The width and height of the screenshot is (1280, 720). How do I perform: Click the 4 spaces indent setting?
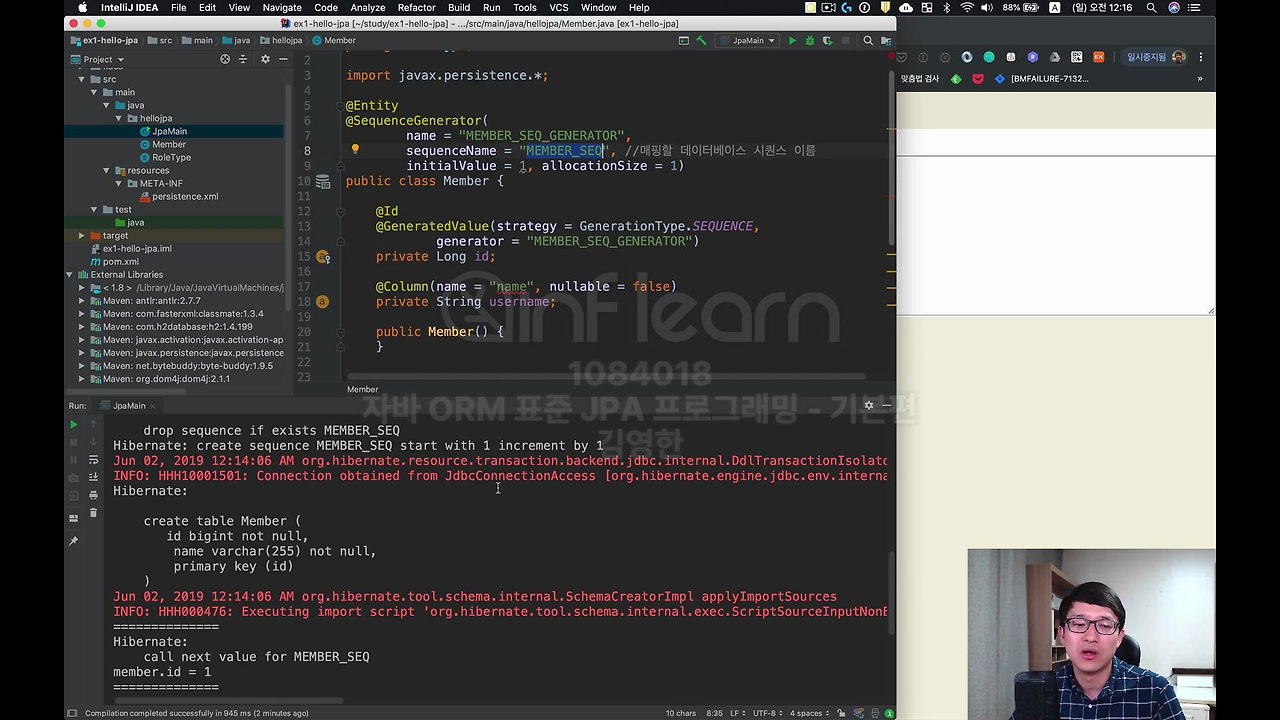(x=808, y=713)
